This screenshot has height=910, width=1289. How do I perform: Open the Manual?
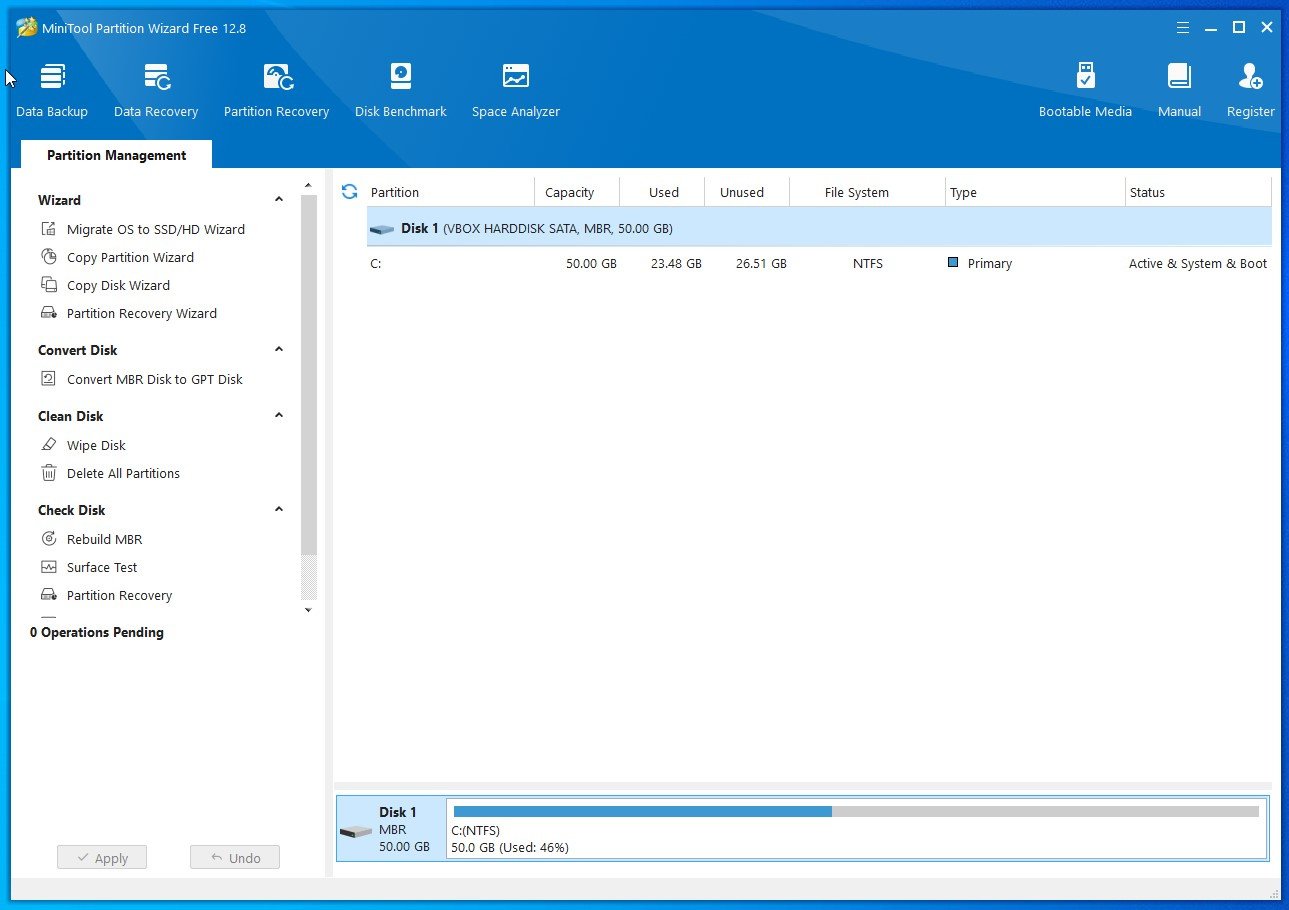[1179, 91]
